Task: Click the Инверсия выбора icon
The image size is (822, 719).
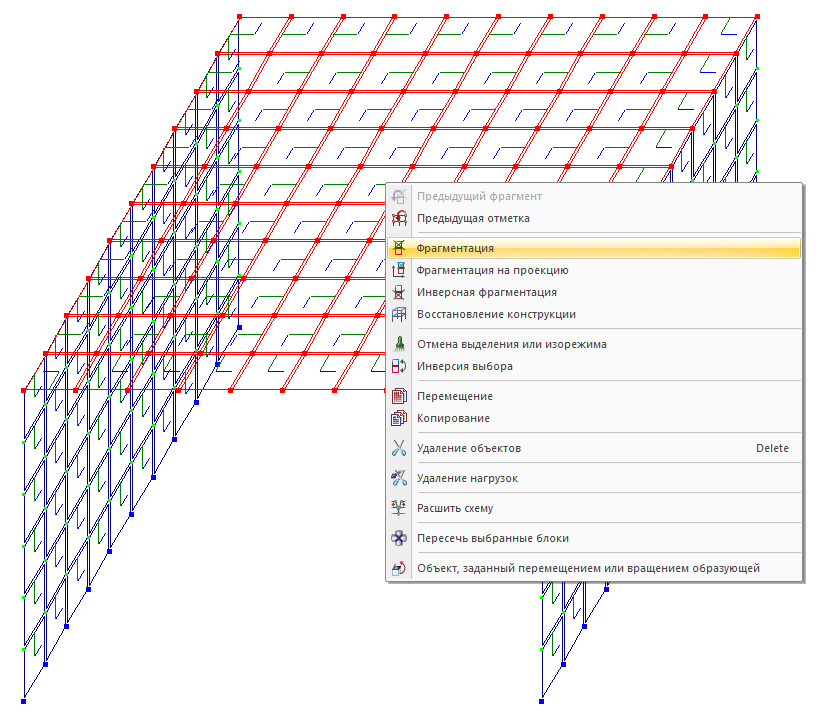Action: [x=399, y=366]
